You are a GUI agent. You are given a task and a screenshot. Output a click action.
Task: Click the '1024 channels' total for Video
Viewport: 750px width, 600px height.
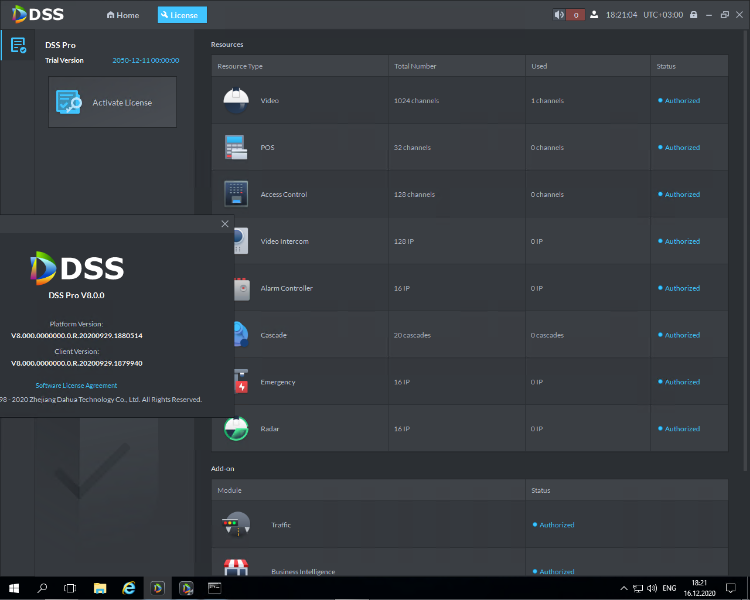pyautogui.click(x=416, y=100)
